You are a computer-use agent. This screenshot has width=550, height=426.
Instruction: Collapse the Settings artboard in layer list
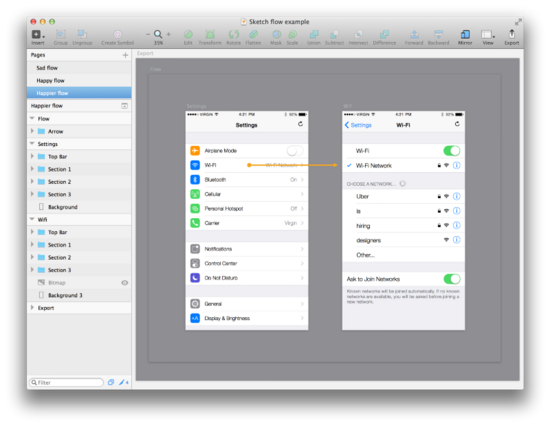coord(32,144)
